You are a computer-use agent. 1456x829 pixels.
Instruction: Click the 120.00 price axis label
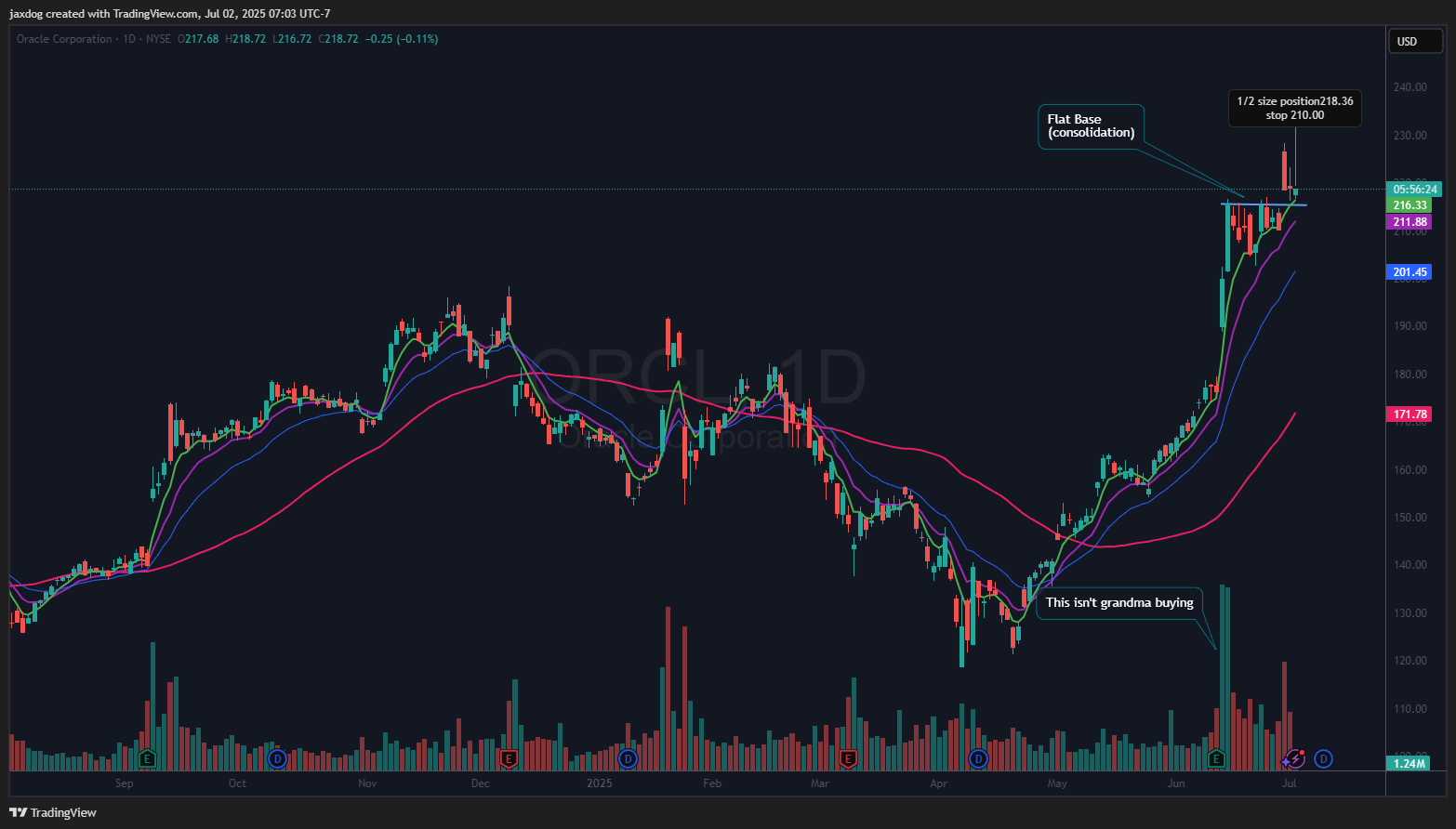click(1410, 661)
